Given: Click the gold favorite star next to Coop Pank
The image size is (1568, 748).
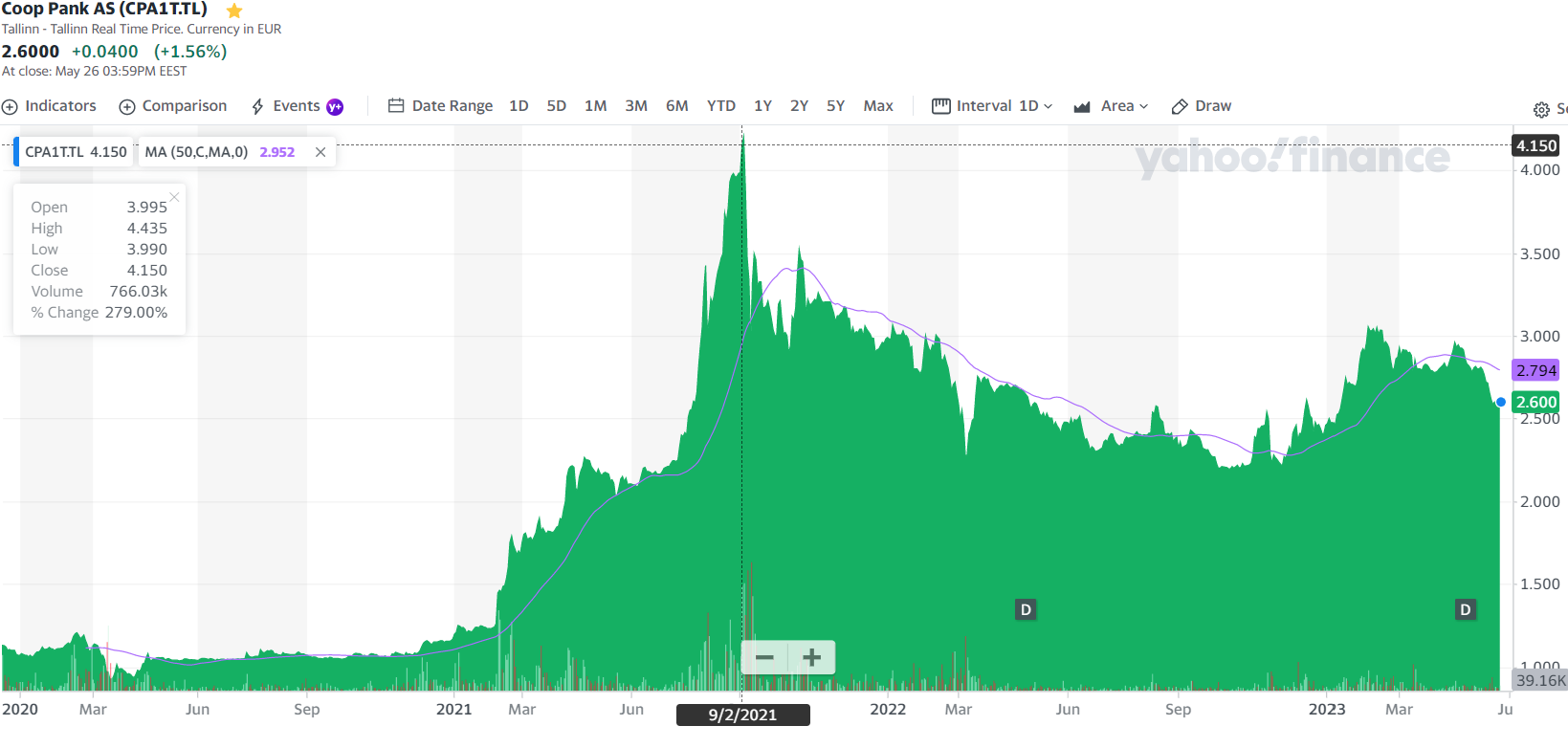Looking at the screenshot, I should [x=234, y=11].
